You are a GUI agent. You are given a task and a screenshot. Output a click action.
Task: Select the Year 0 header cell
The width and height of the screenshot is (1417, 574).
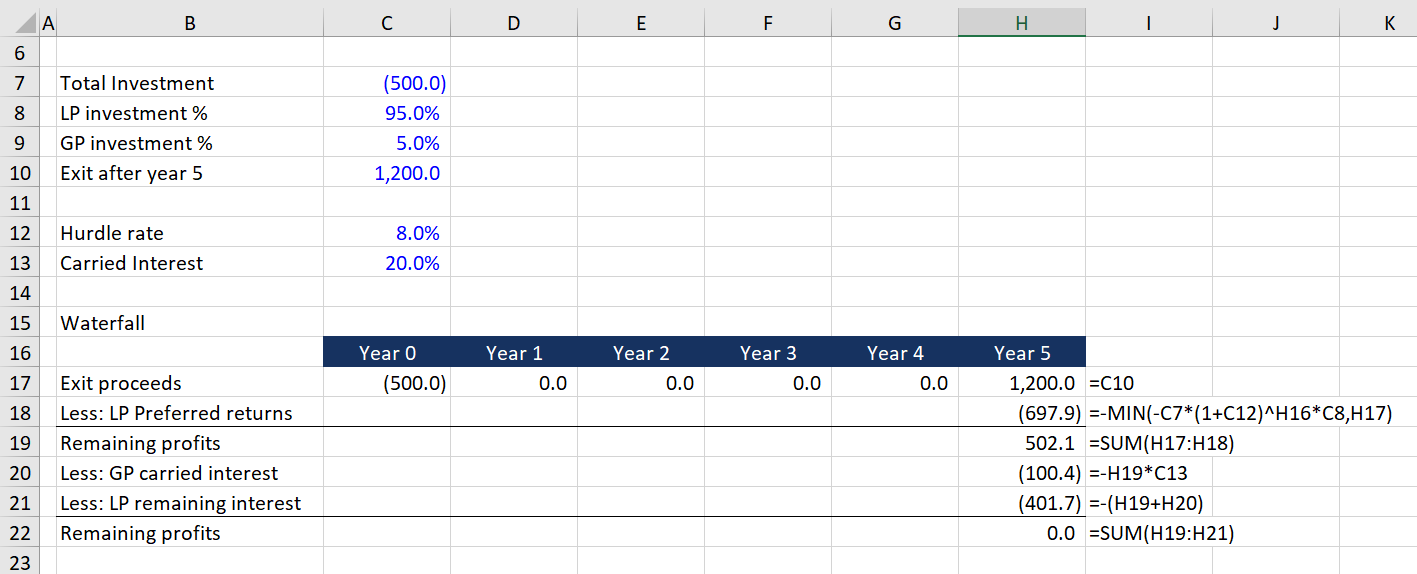[x=387, y=353]
